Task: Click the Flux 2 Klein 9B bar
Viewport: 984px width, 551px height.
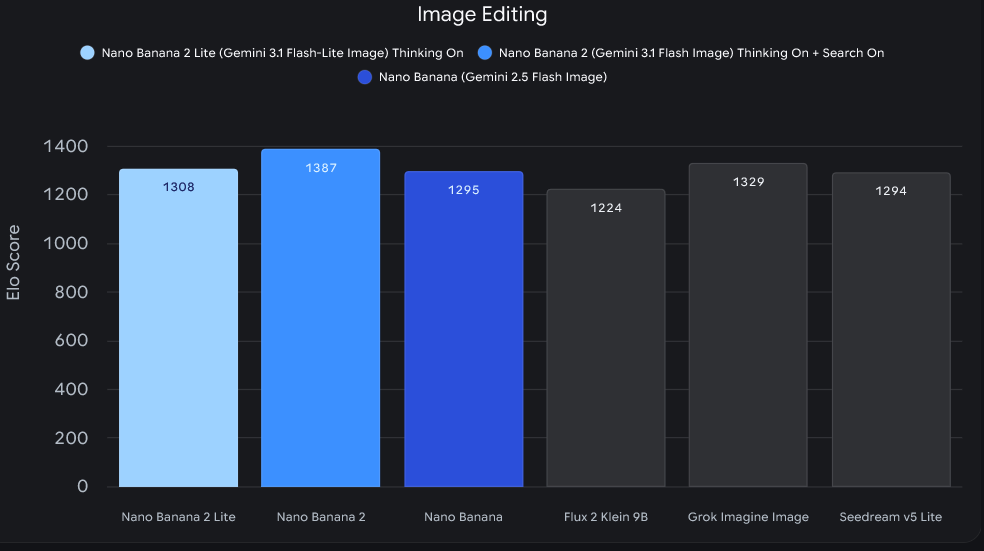Action: coord(606,338)
